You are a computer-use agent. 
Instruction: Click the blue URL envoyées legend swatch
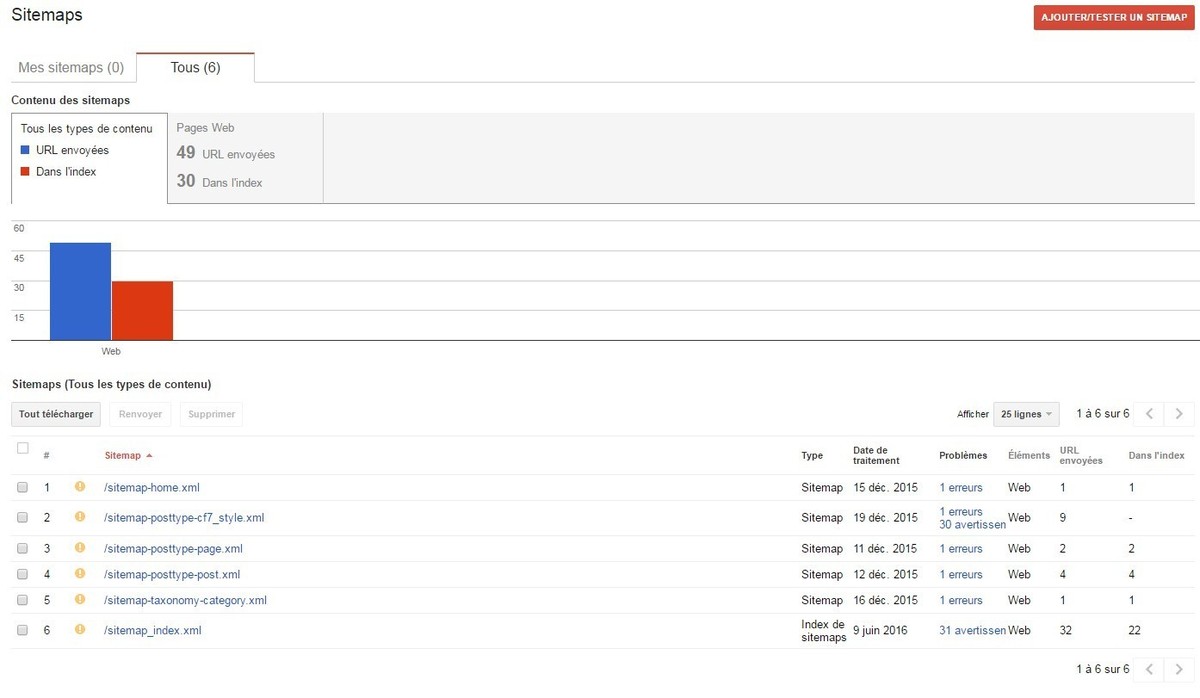click(x=25, y=150)
